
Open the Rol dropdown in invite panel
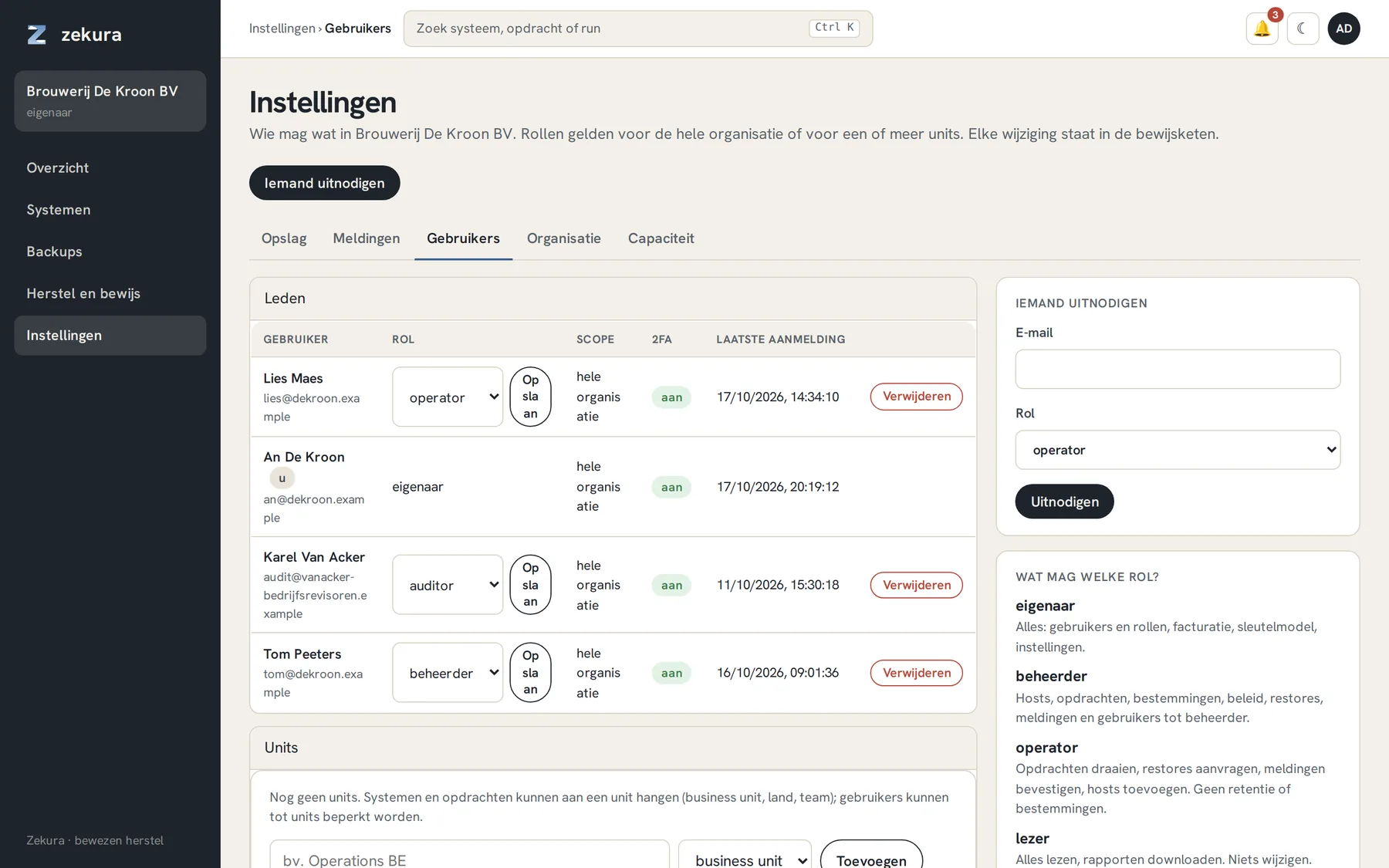[1178, 450]
